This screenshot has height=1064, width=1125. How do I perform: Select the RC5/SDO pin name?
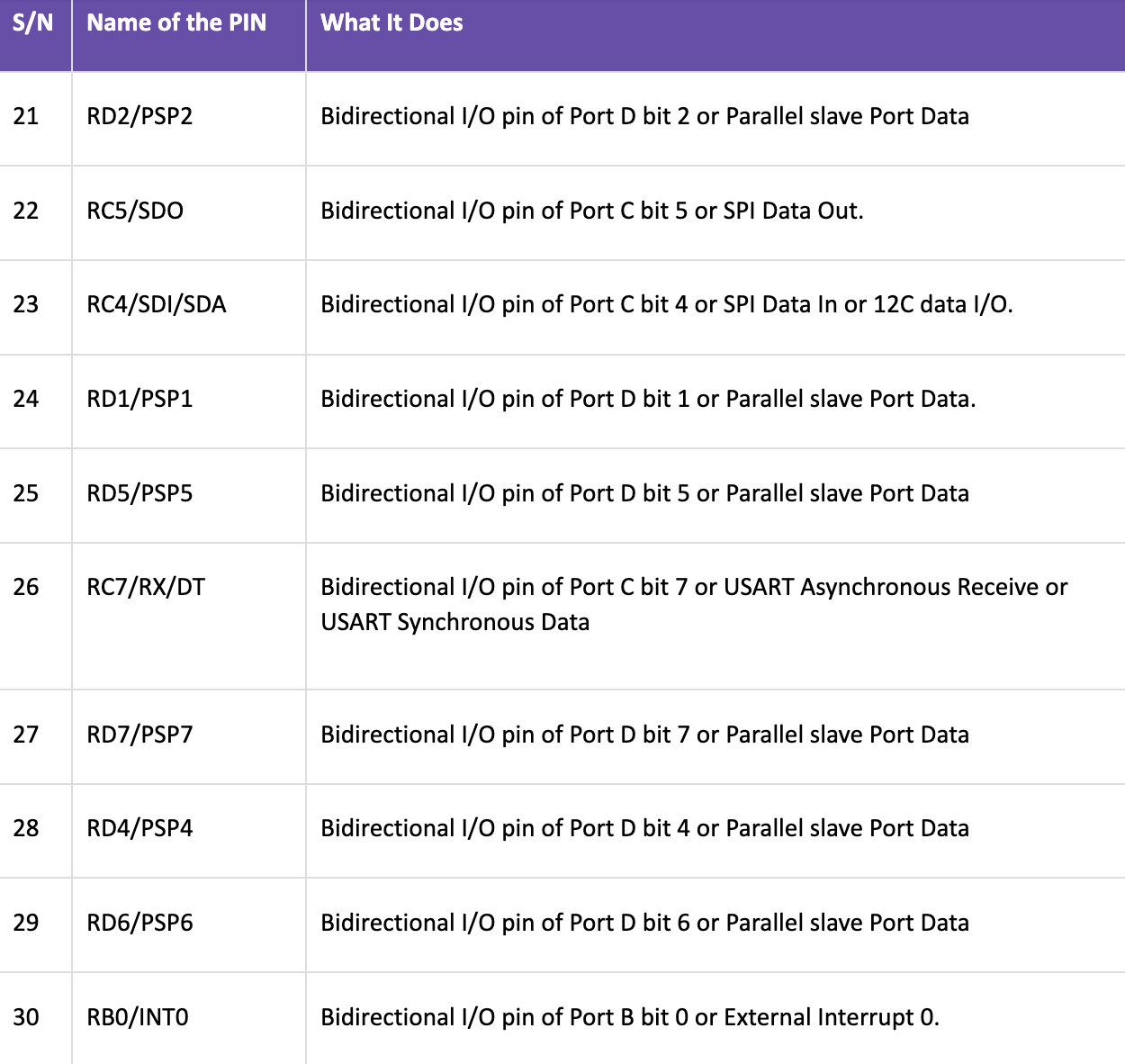click(x=135, y=212)
